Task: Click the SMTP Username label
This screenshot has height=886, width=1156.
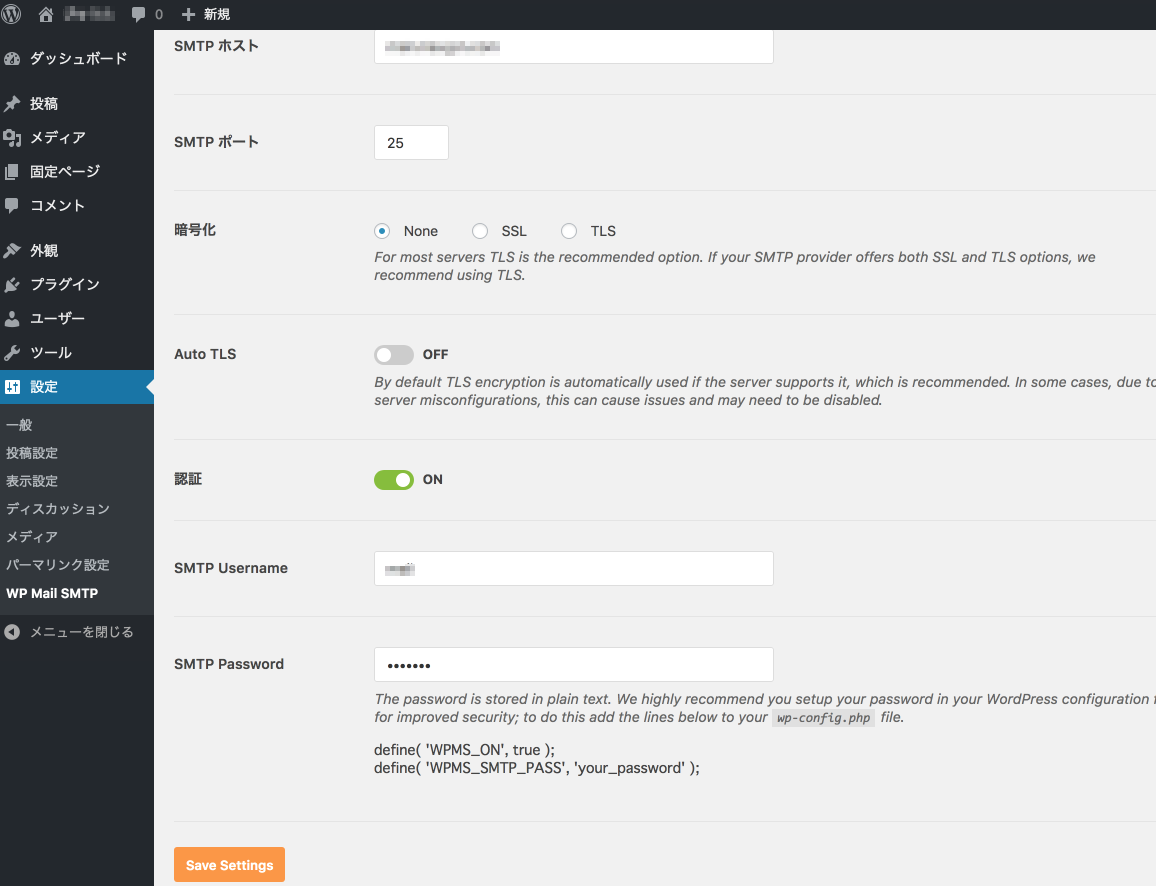Action: (x=231, y=568)
